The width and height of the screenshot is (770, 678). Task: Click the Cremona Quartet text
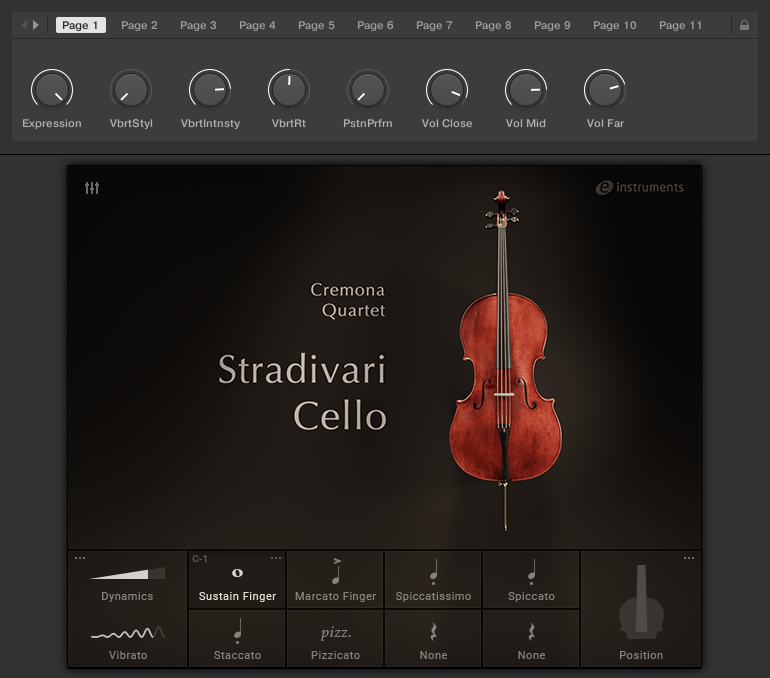tap(348, 300)
